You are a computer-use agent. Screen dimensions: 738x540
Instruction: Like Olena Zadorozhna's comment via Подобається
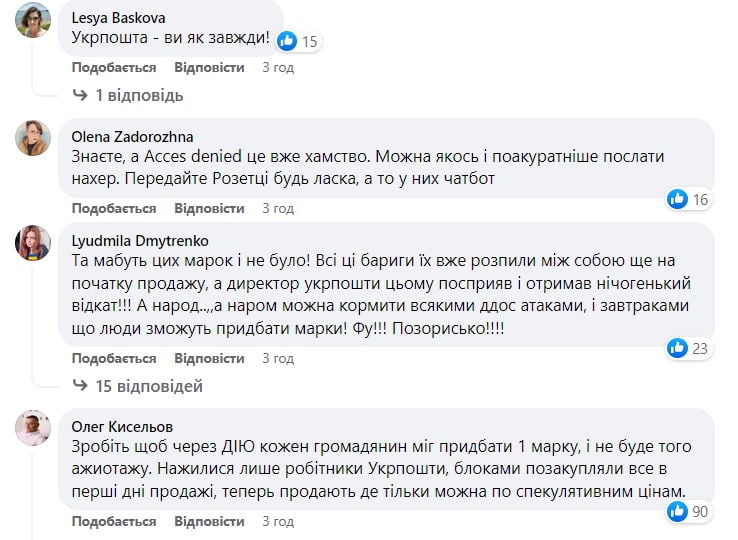point(114,208)
